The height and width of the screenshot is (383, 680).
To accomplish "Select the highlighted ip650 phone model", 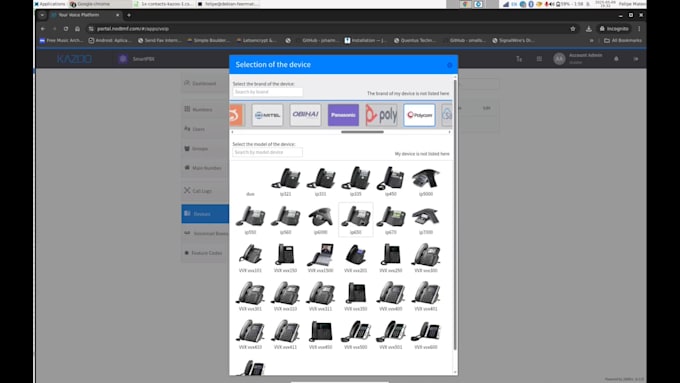I will click(356, 219).
